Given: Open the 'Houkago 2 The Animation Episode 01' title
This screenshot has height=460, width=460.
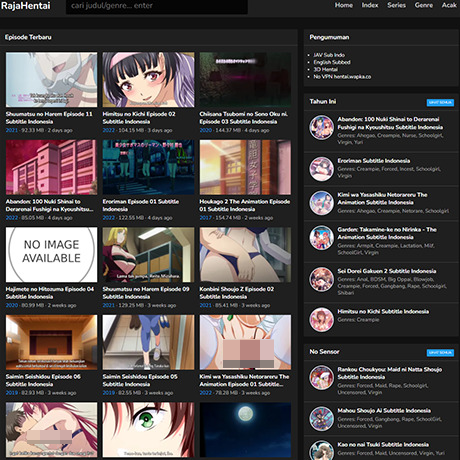Looking at the screenshot, I should (245, 205).
